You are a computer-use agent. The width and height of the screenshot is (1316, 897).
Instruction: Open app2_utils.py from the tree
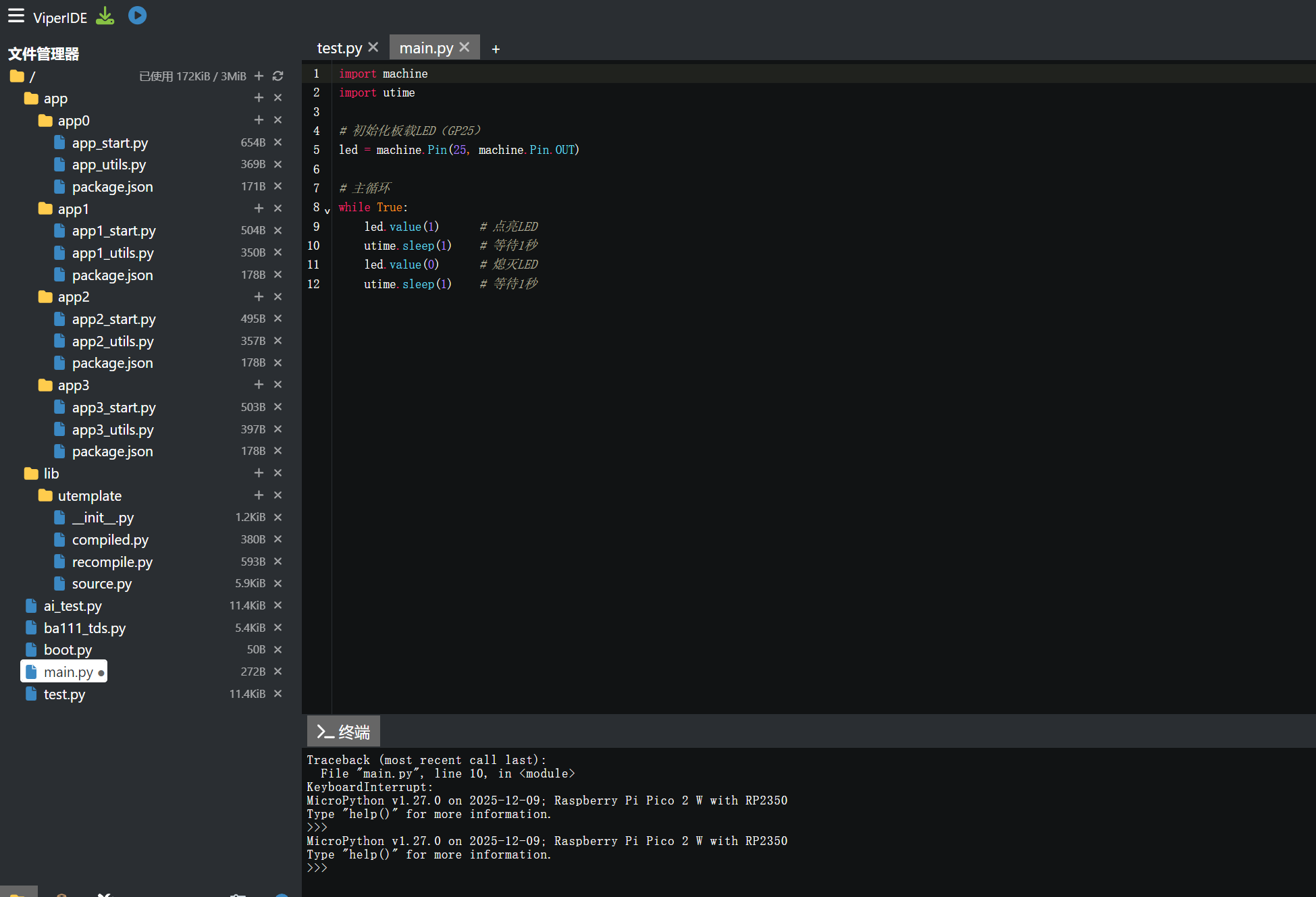(113, 341)
